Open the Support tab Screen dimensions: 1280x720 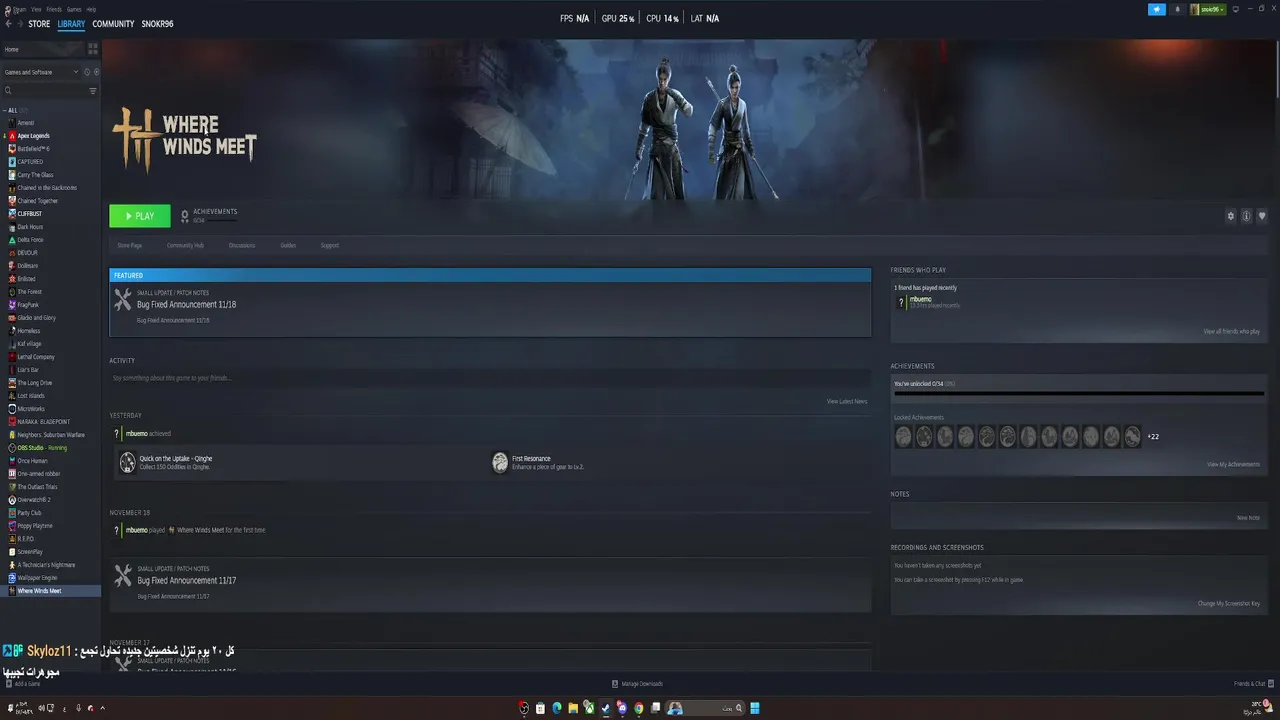click(x=330, y=245)
